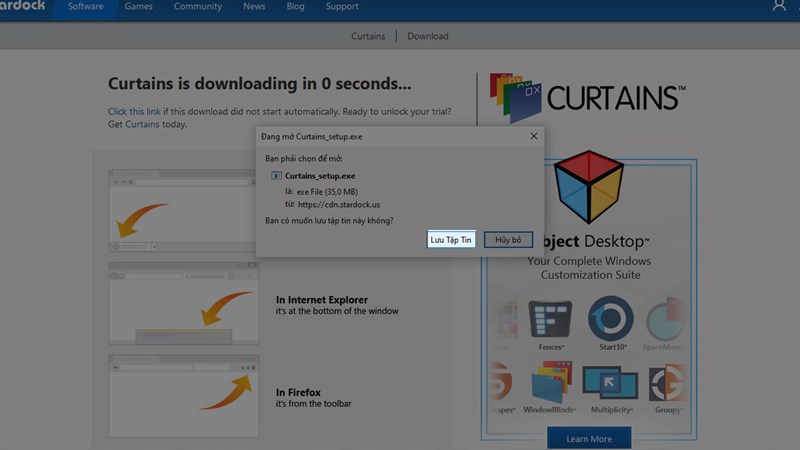Click the 'In Internet Explorer' heading
Viewport: 800px width, 450px height.
pyautogui.click(x=322, y=299)
